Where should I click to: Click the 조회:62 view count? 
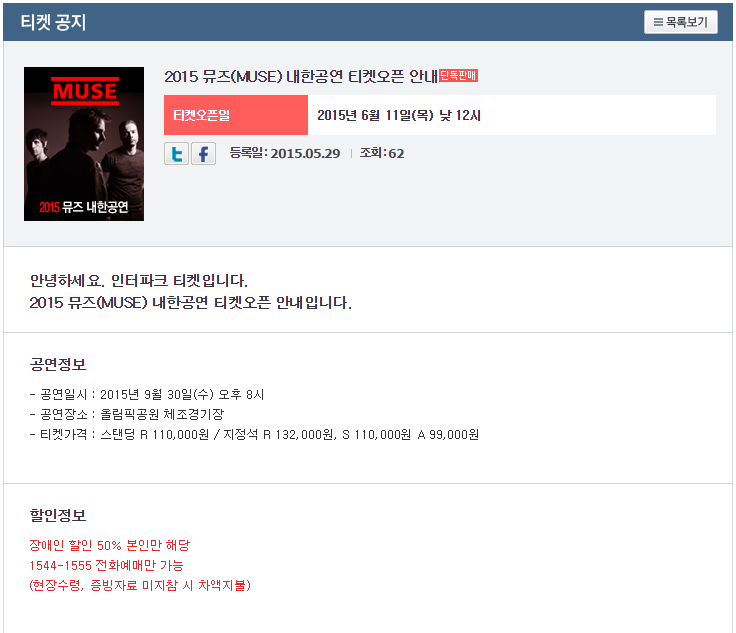[382, 153]
